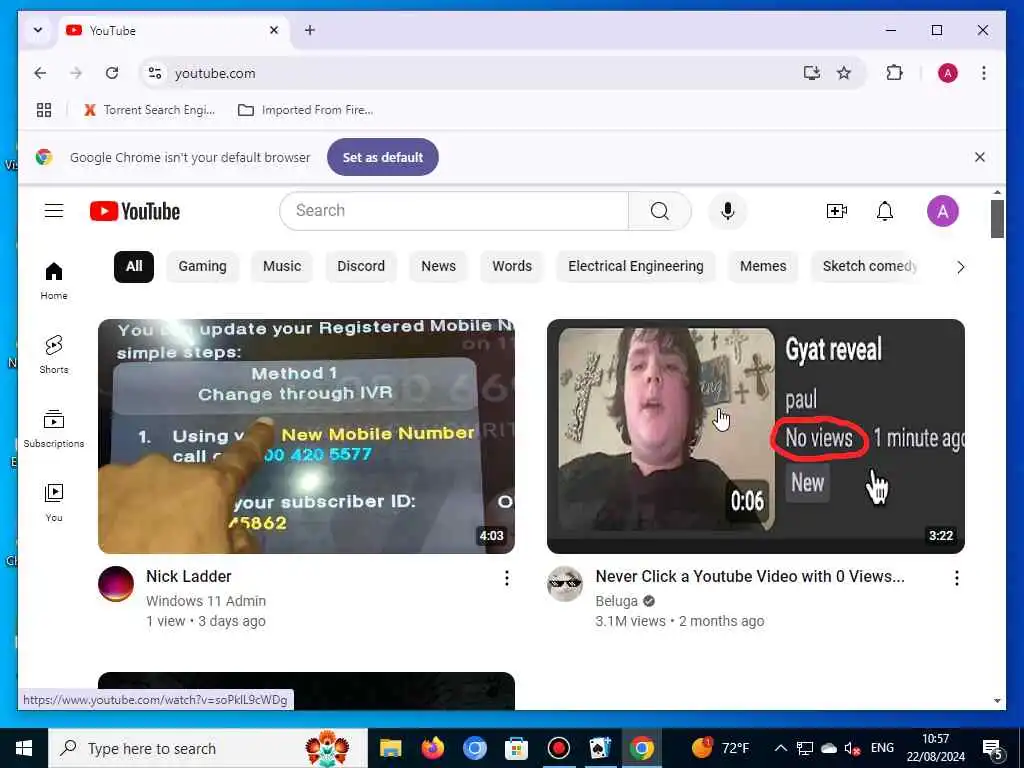
Task: Dismiss the default browser notification bar
Action: pyautogui.click(x=980, y=157)
